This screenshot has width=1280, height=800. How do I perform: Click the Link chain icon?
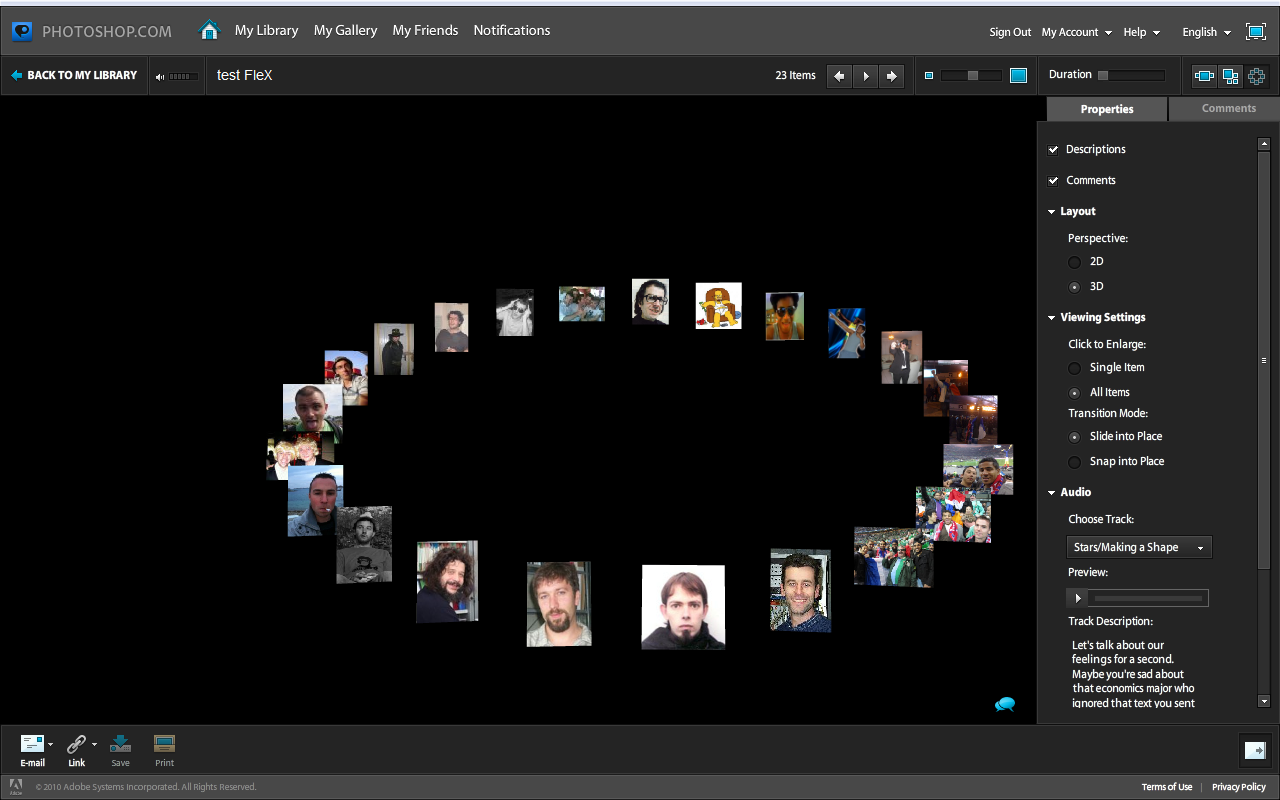(x=76, y=744)
